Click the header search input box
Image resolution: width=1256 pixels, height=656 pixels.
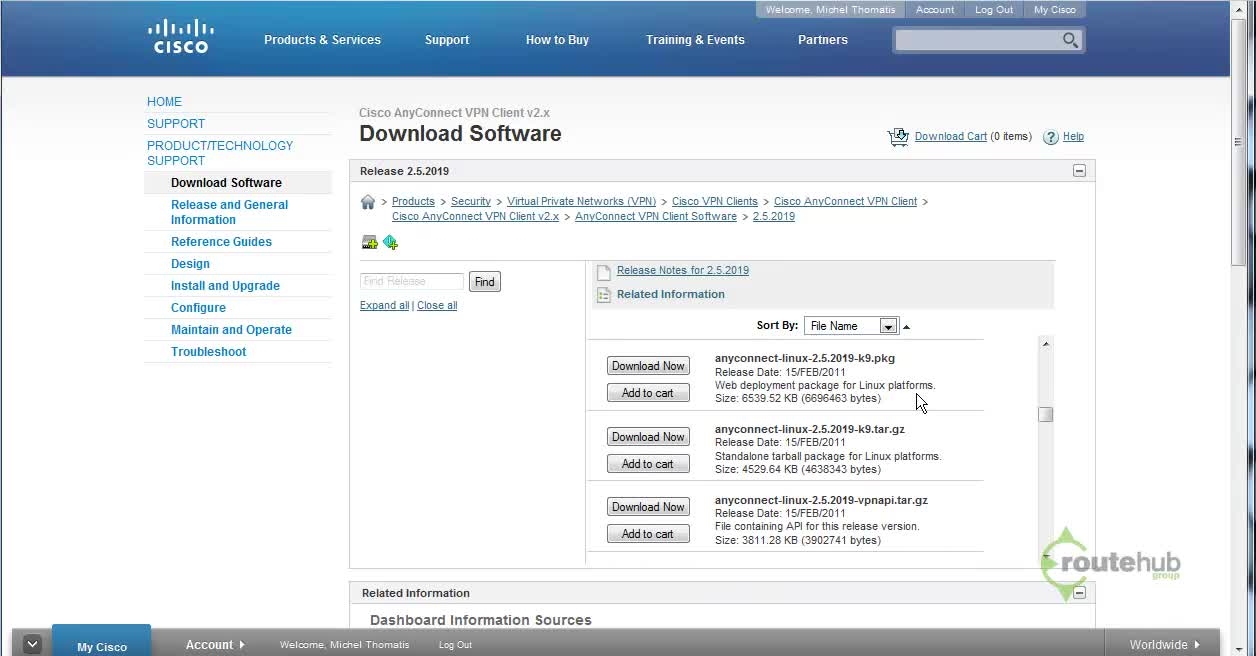point(978,40)
